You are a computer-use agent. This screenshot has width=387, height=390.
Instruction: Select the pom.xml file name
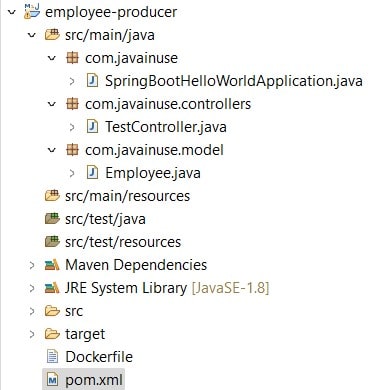[94, 380]
